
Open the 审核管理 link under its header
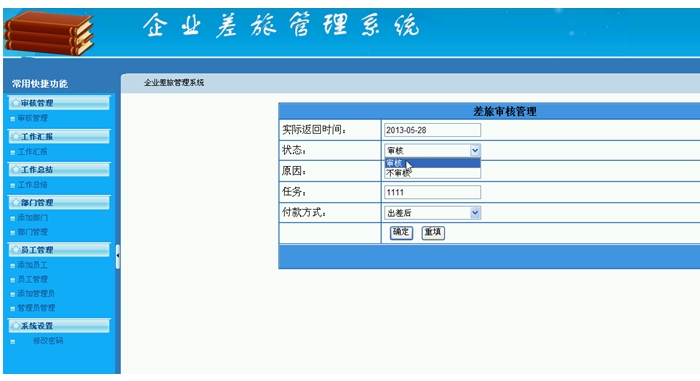click(x=33, y=118)
